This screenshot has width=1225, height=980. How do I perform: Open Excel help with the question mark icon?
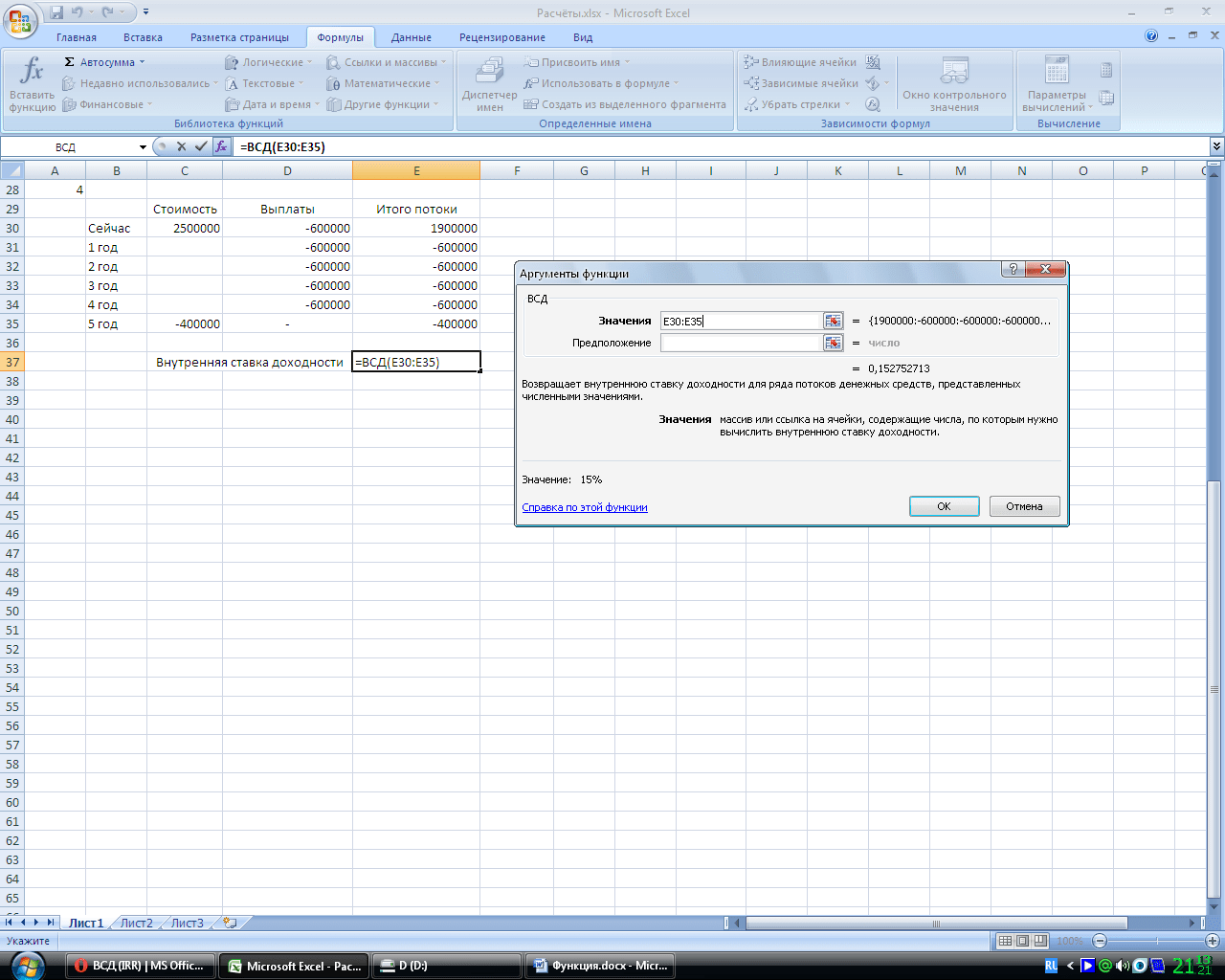tap(1151, 36)
